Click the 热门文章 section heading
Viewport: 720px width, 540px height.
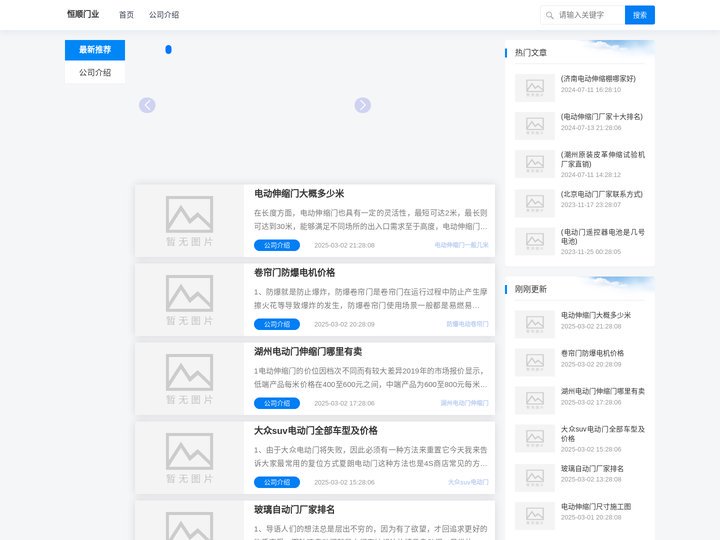pos(531,52)
